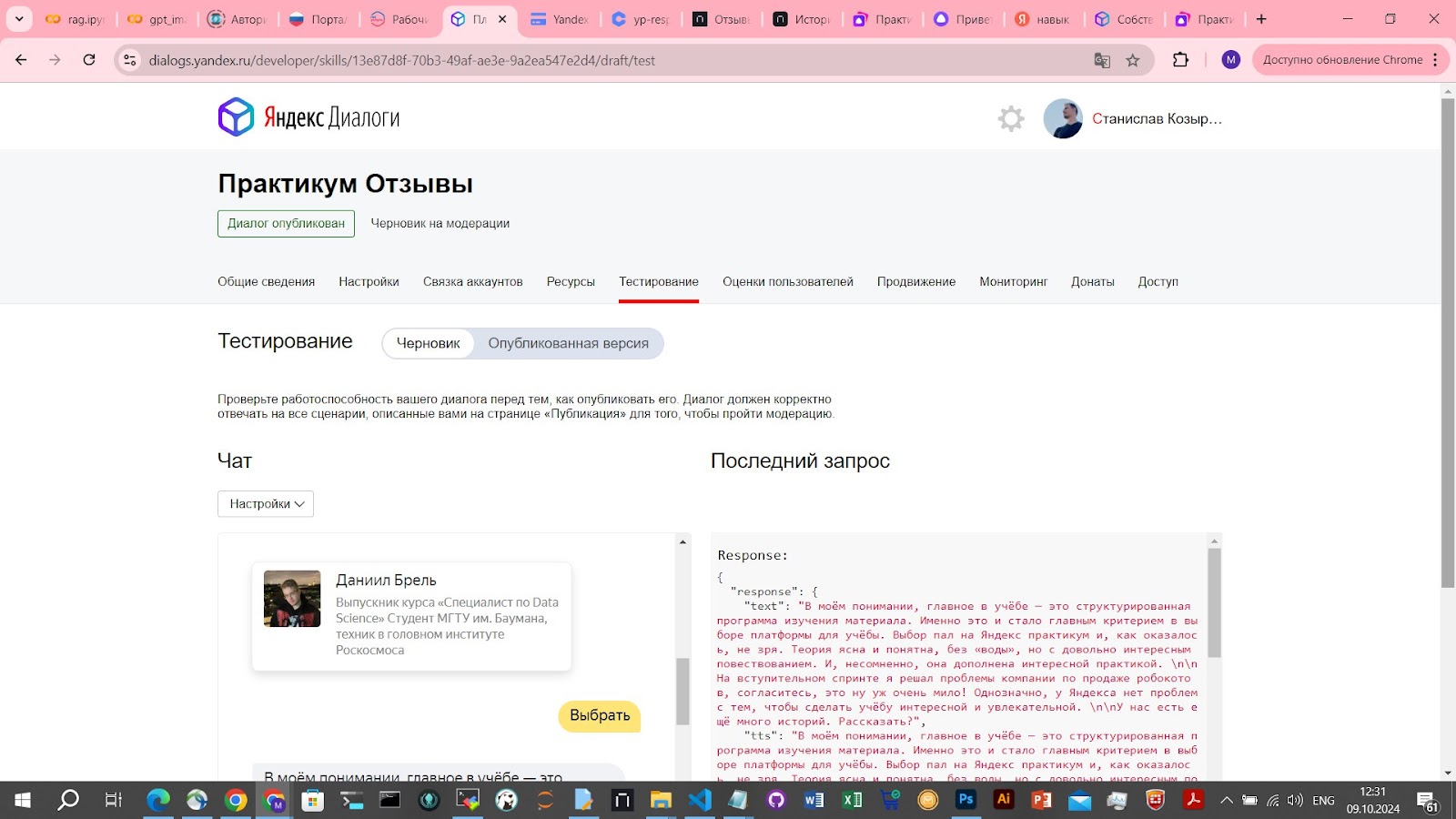
Task: Click the chat panel scrollbar thumb
Action: click(682, 692)
